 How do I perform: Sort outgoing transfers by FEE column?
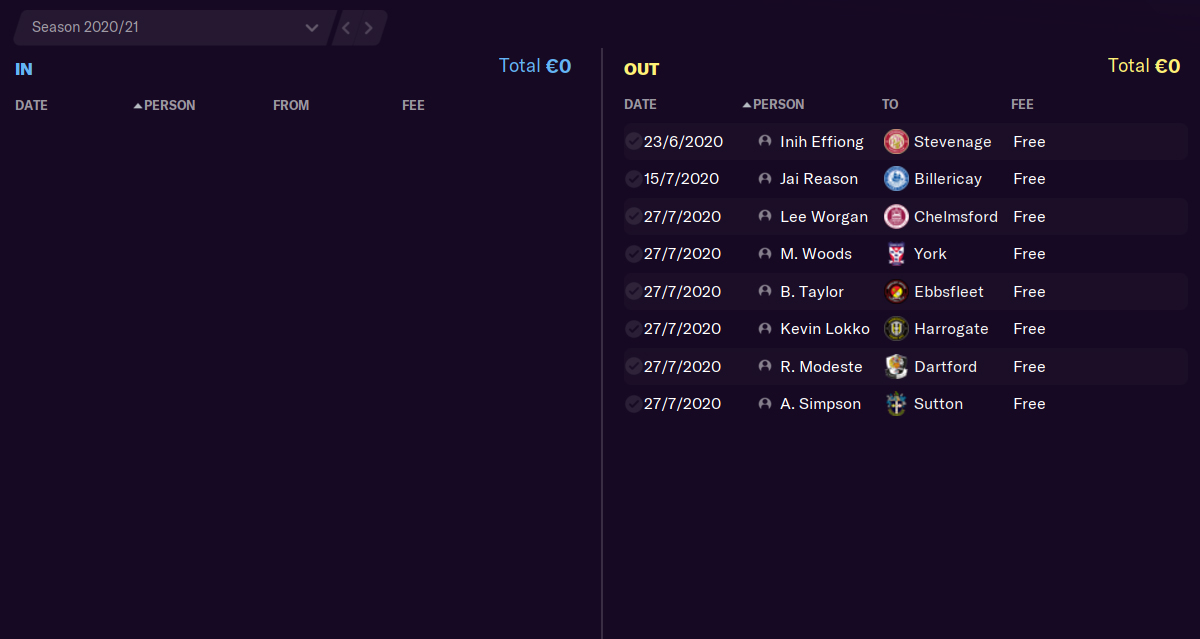click(1022, 104)
